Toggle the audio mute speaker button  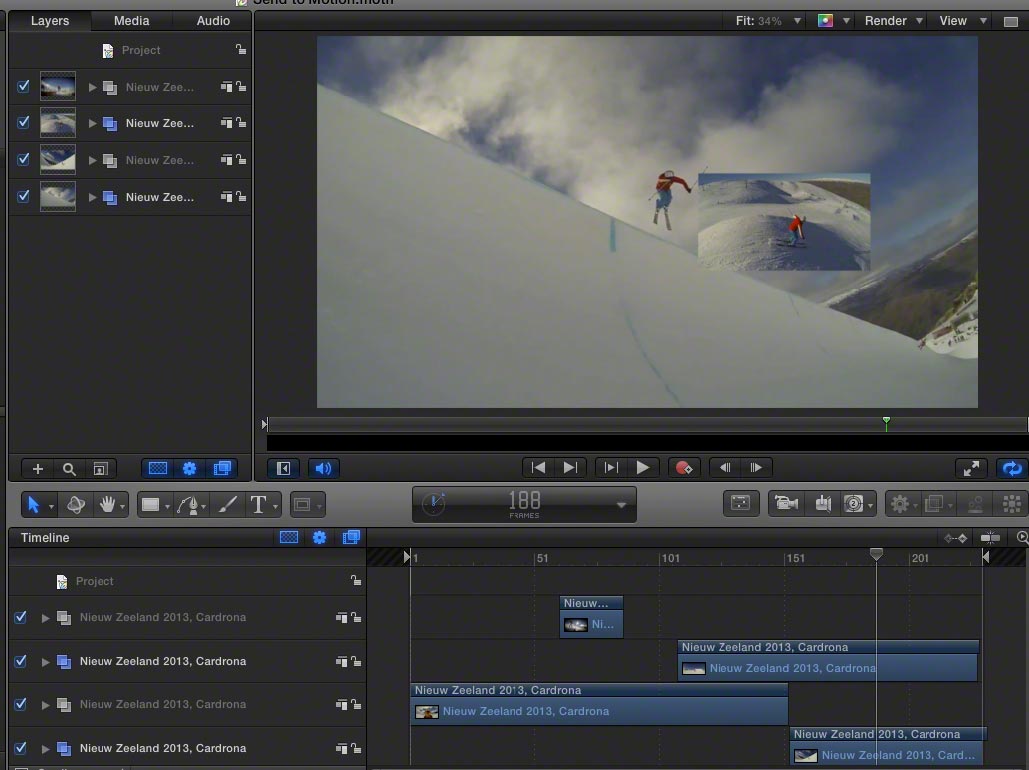(323, 468)
